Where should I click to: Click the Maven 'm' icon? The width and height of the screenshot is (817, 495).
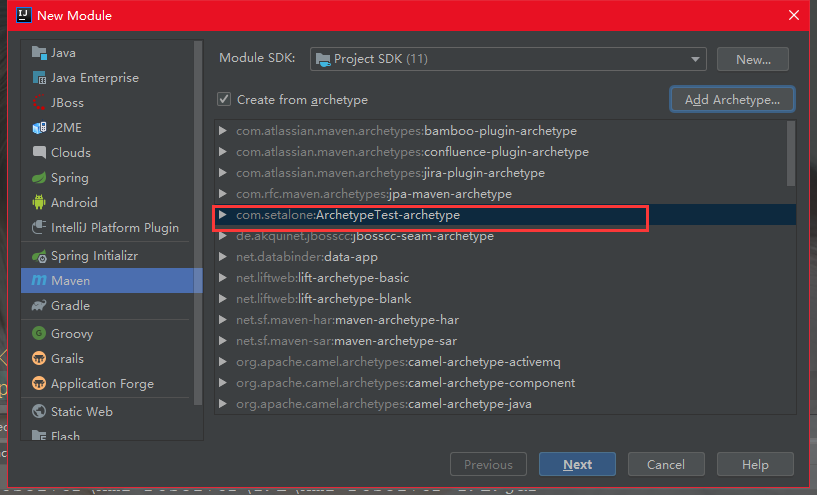pyautogui.click(x=39, y=280)
